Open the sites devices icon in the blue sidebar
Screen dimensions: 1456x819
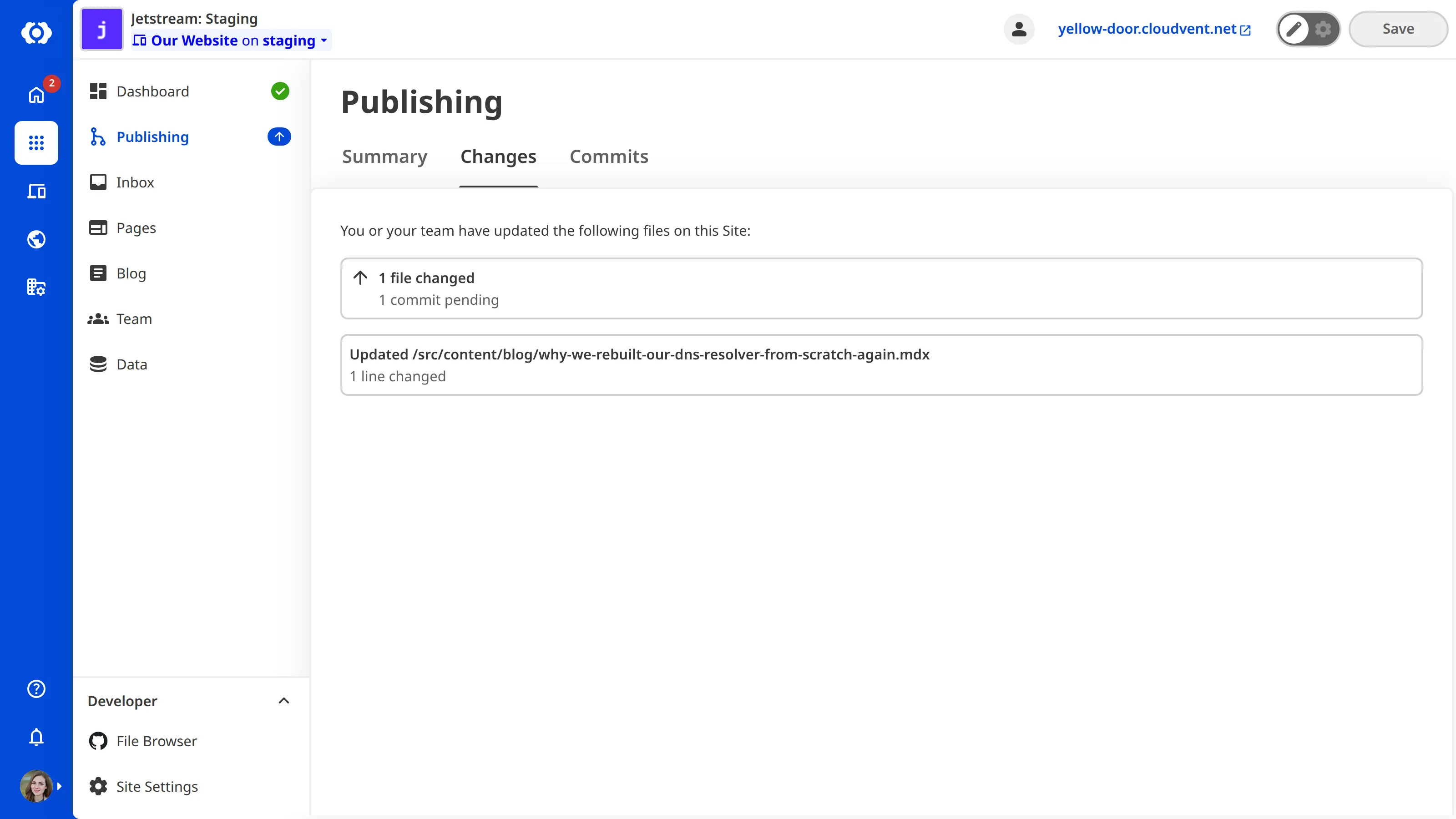(36, 191)
